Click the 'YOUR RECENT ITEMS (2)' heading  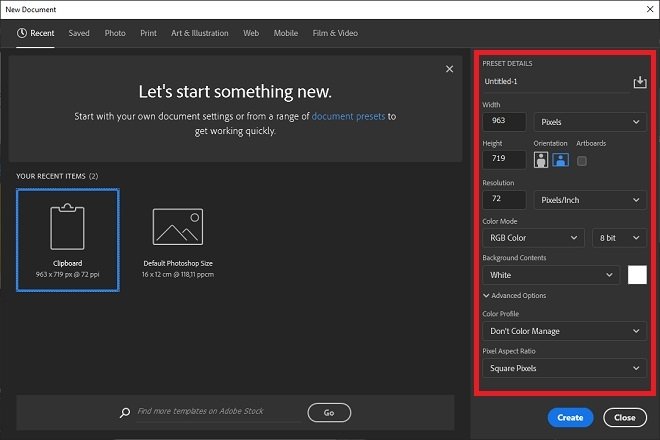point(57,176)
